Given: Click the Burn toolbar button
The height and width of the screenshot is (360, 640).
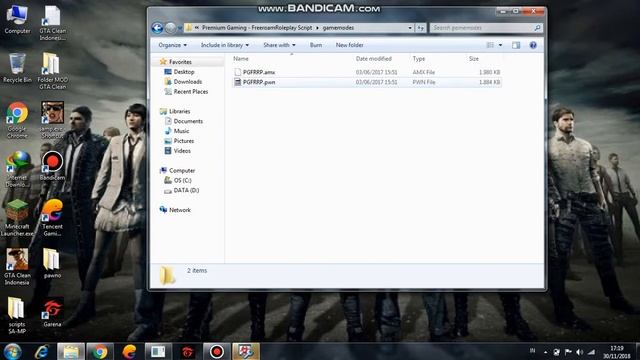Looking at the screenshot, I should [316, 45].
